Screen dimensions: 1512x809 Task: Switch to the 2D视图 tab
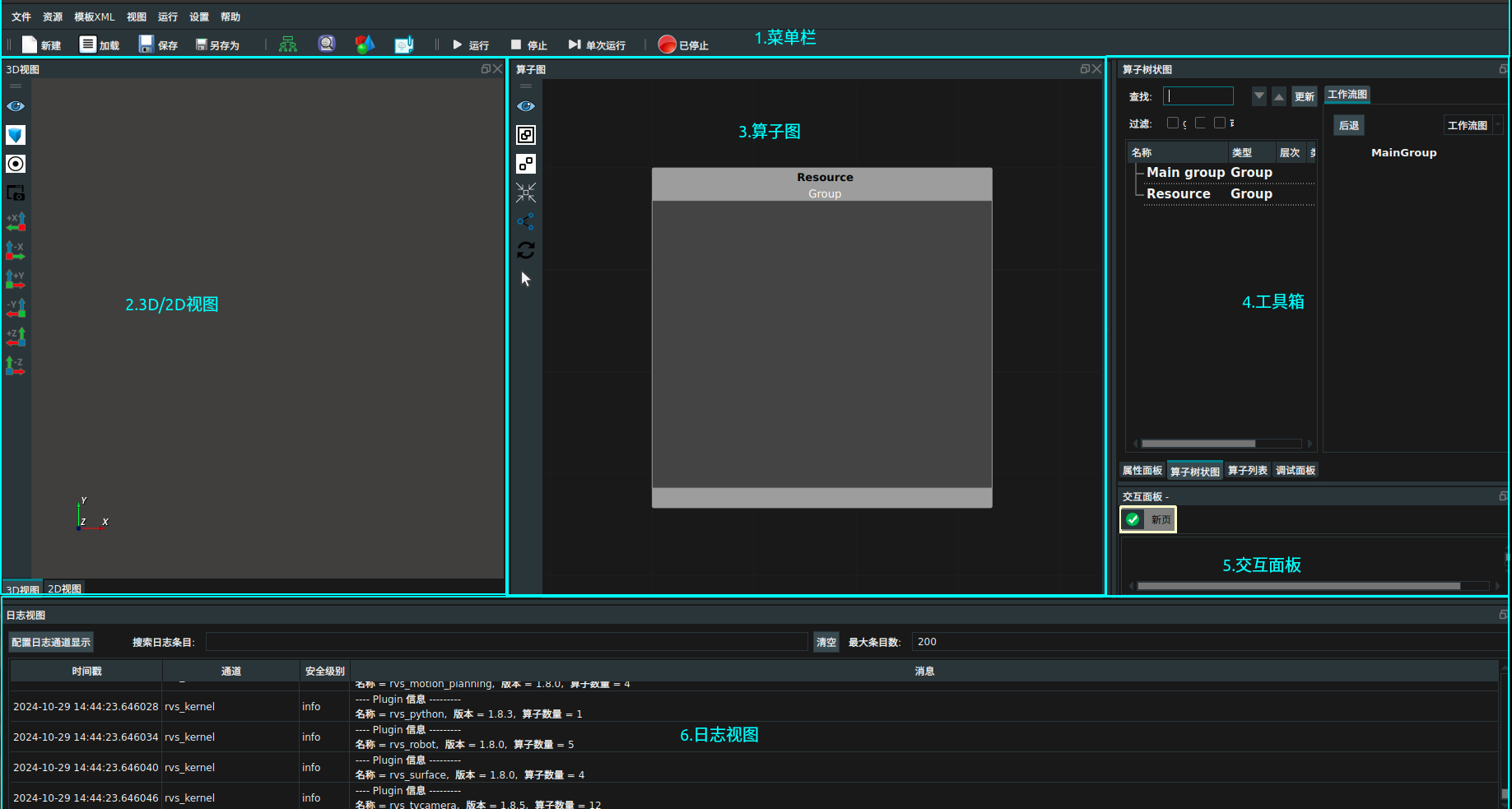[64, 588]
